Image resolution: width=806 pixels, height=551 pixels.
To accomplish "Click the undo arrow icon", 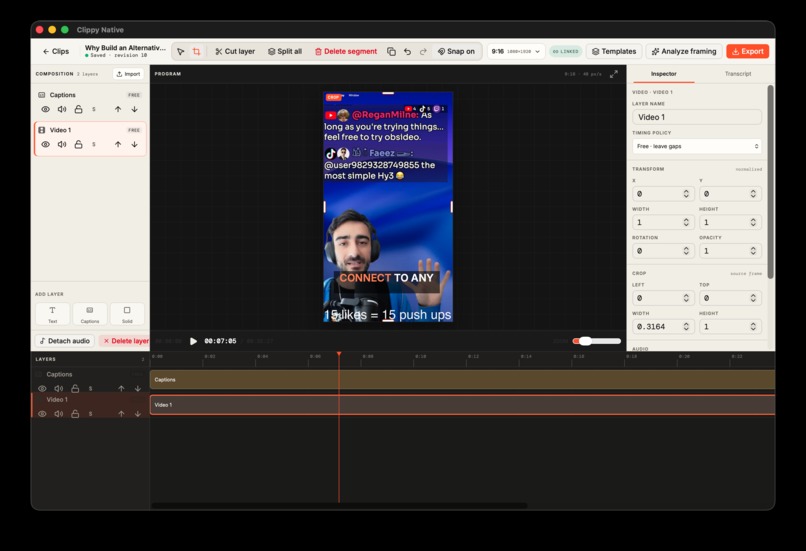I will (407, 51).
